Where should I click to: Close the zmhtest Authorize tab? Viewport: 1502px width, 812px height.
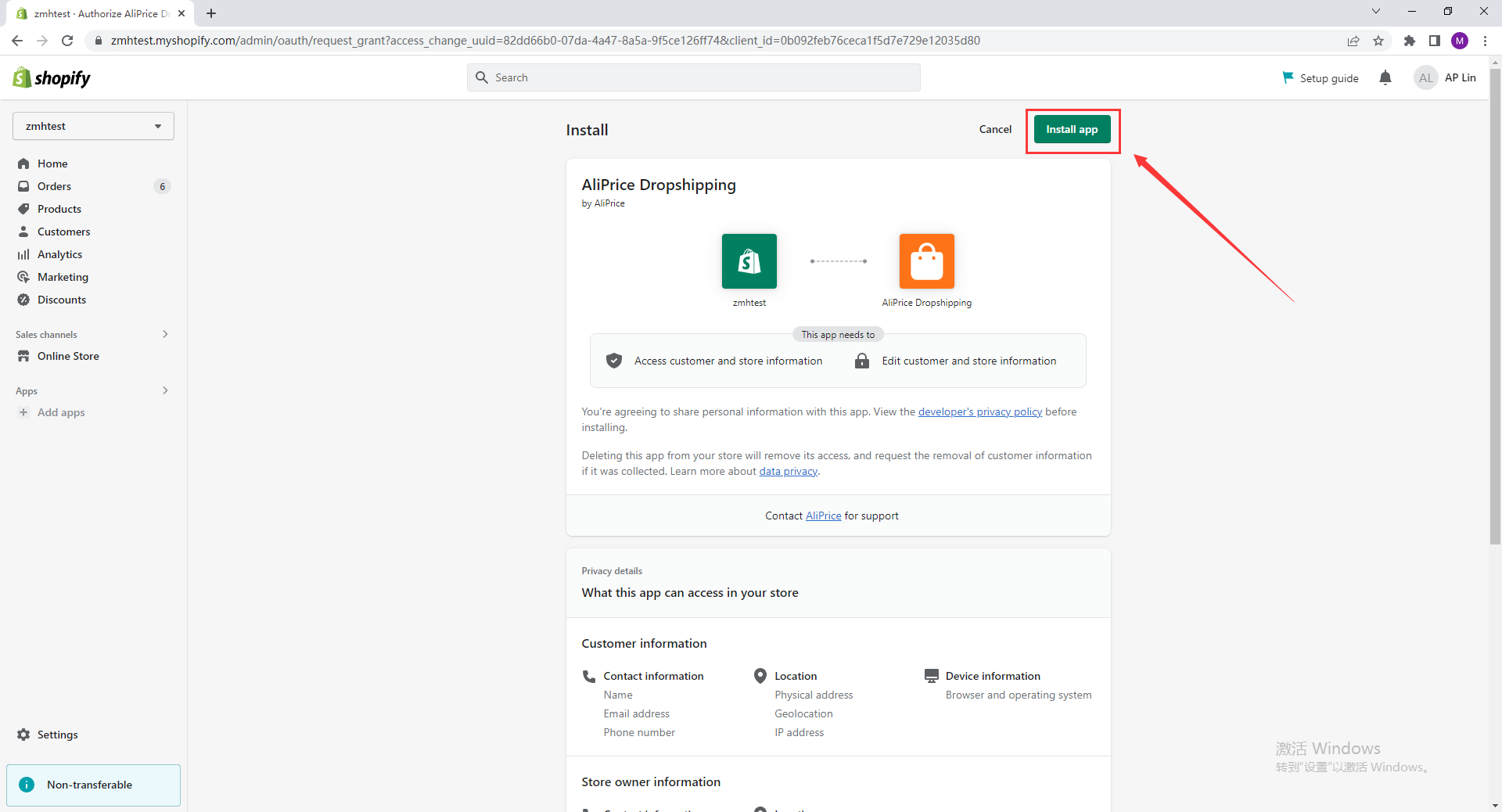(x=181, y=13)
